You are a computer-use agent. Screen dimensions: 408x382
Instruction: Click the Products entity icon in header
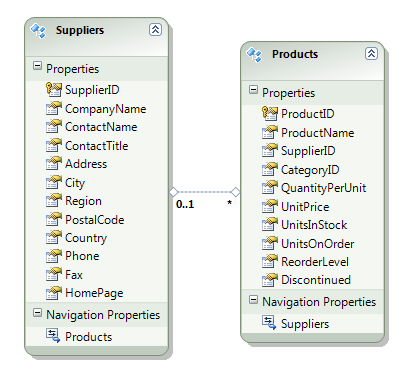click(x=254, y=55)
